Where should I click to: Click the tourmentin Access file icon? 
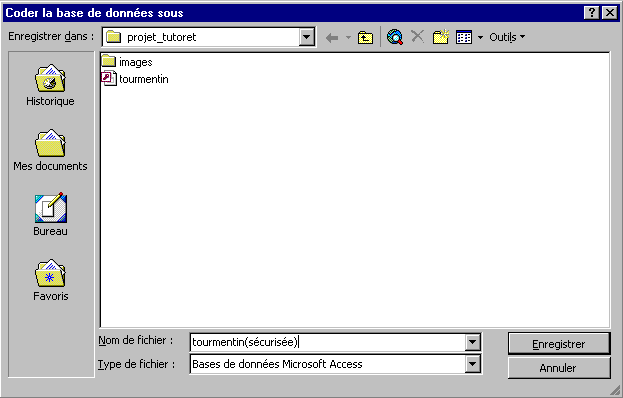pyautogui.click(x=109, y=78)
